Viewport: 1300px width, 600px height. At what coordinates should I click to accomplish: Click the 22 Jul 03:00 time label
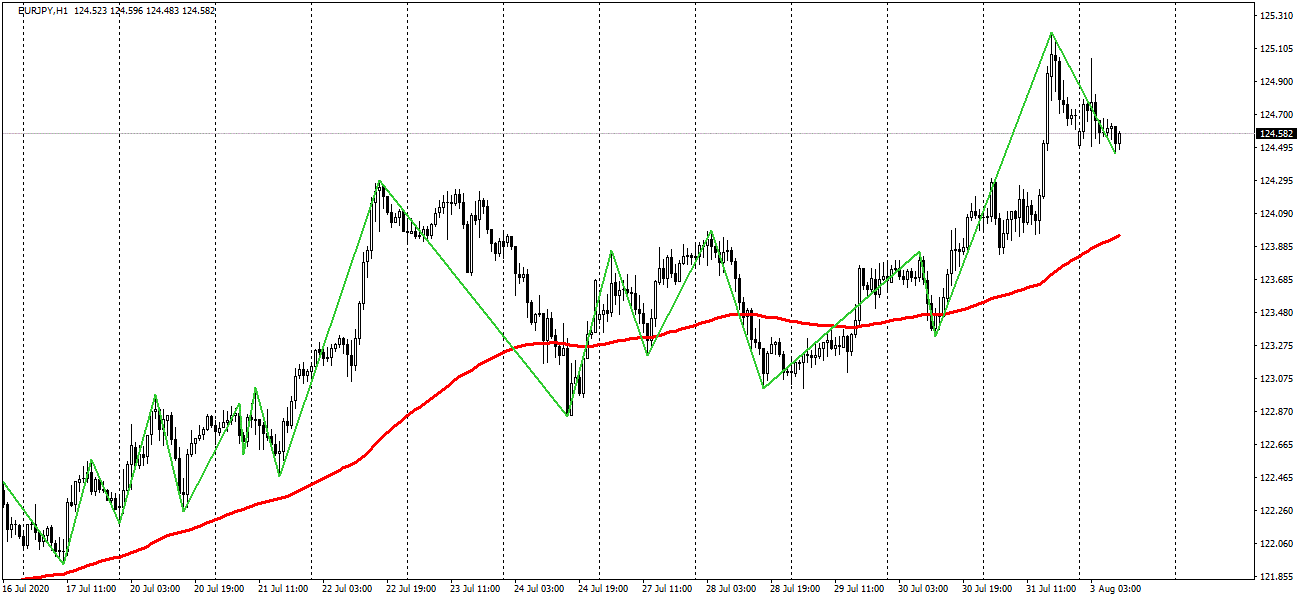pos(347,589)
